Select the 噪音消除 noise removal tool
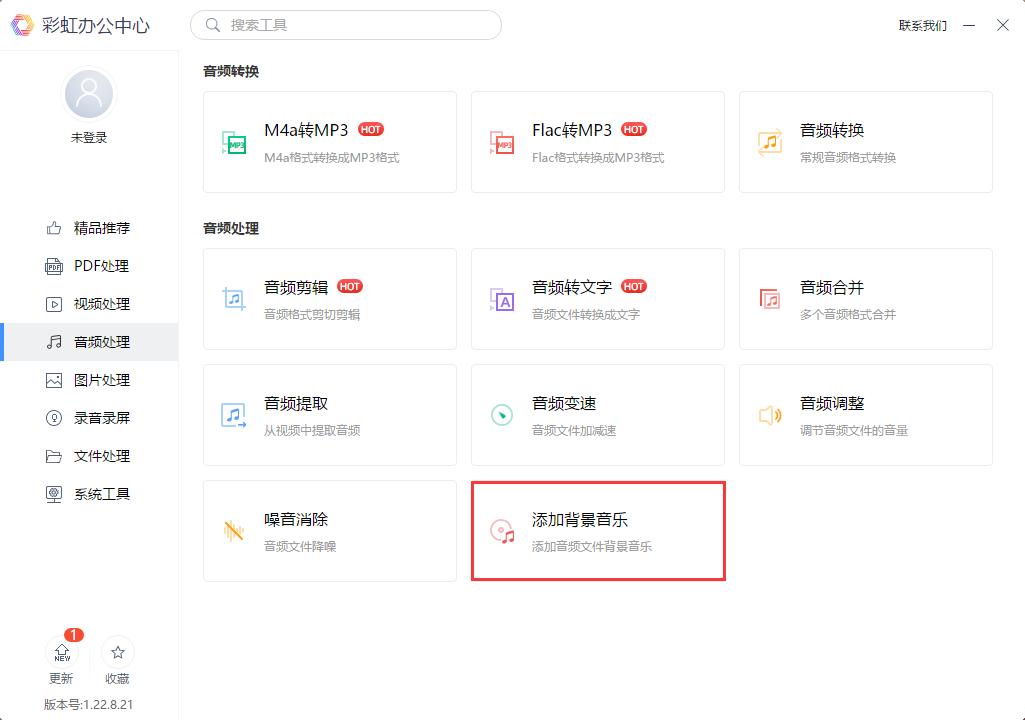Viewport: 1025px width, 720px height. click(329, 530)
